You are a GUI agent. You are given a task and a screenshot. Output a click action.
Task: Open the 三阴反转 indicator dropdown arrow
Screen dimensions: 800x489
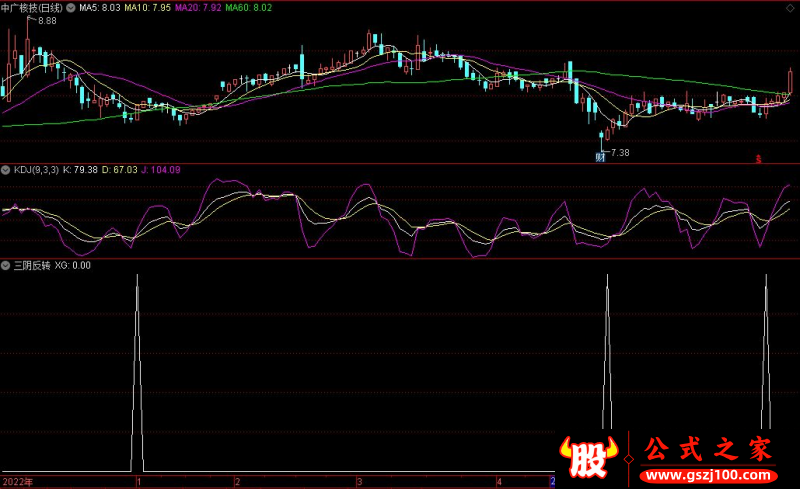6,265
